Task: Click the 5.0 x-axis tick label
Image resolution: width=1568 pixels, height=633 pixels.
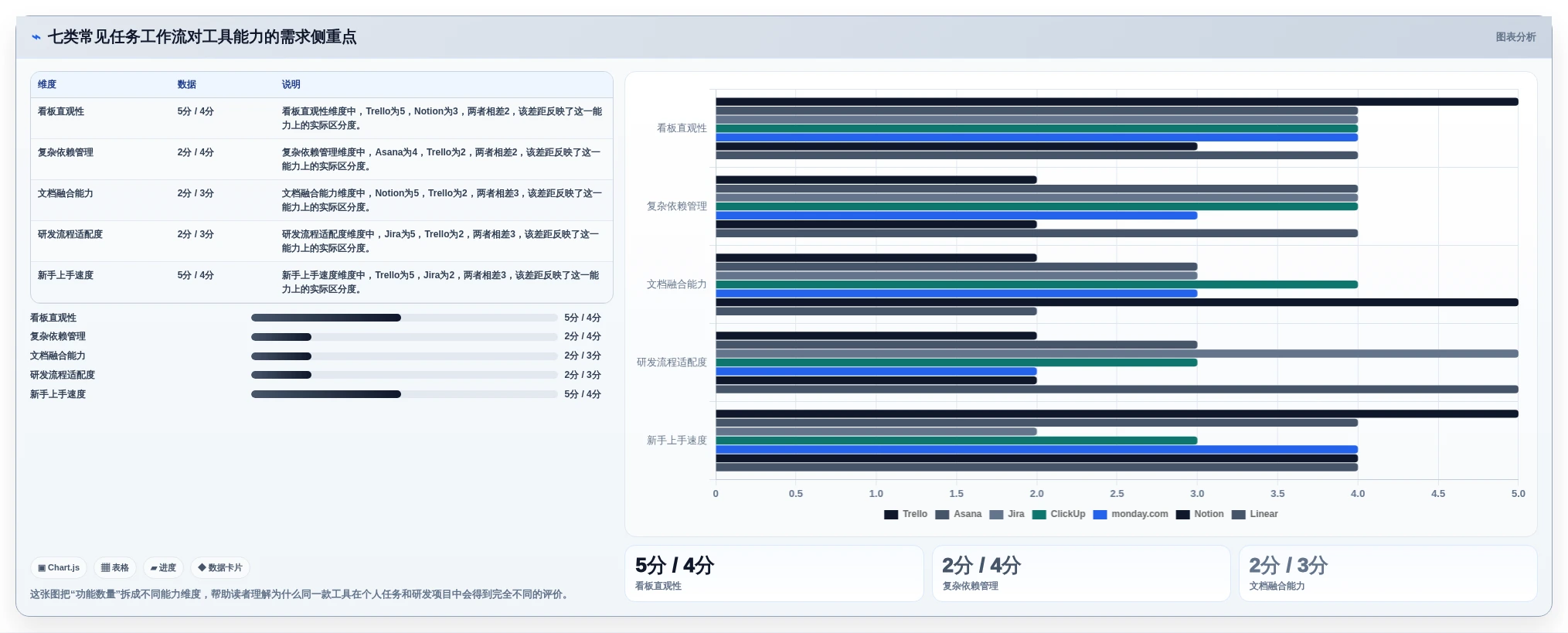Action: coord(1518,494)
